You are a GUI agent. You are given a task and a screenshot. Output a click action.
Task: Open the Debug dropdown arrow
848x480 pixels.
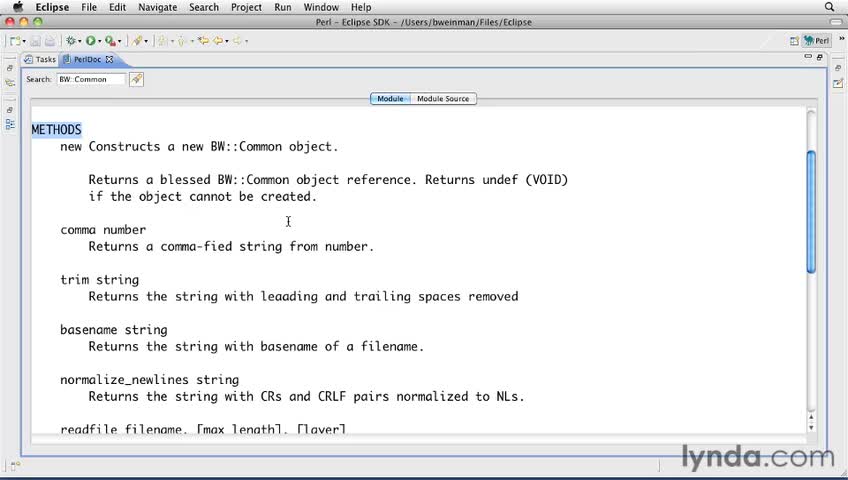click(x=80, y=41)
